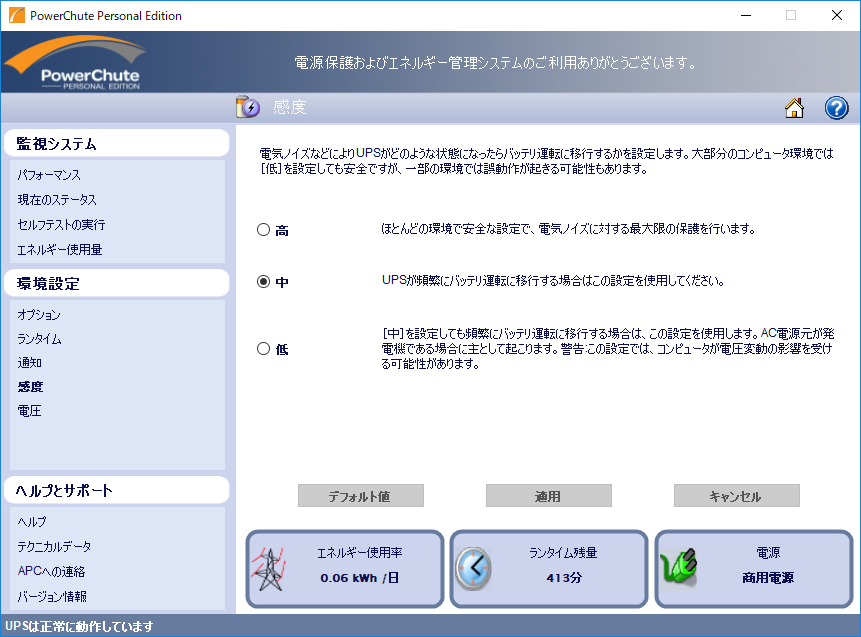Click the ヘルプとサポート section header
This screenshot has width=861, height=637.
click(116, 490)
